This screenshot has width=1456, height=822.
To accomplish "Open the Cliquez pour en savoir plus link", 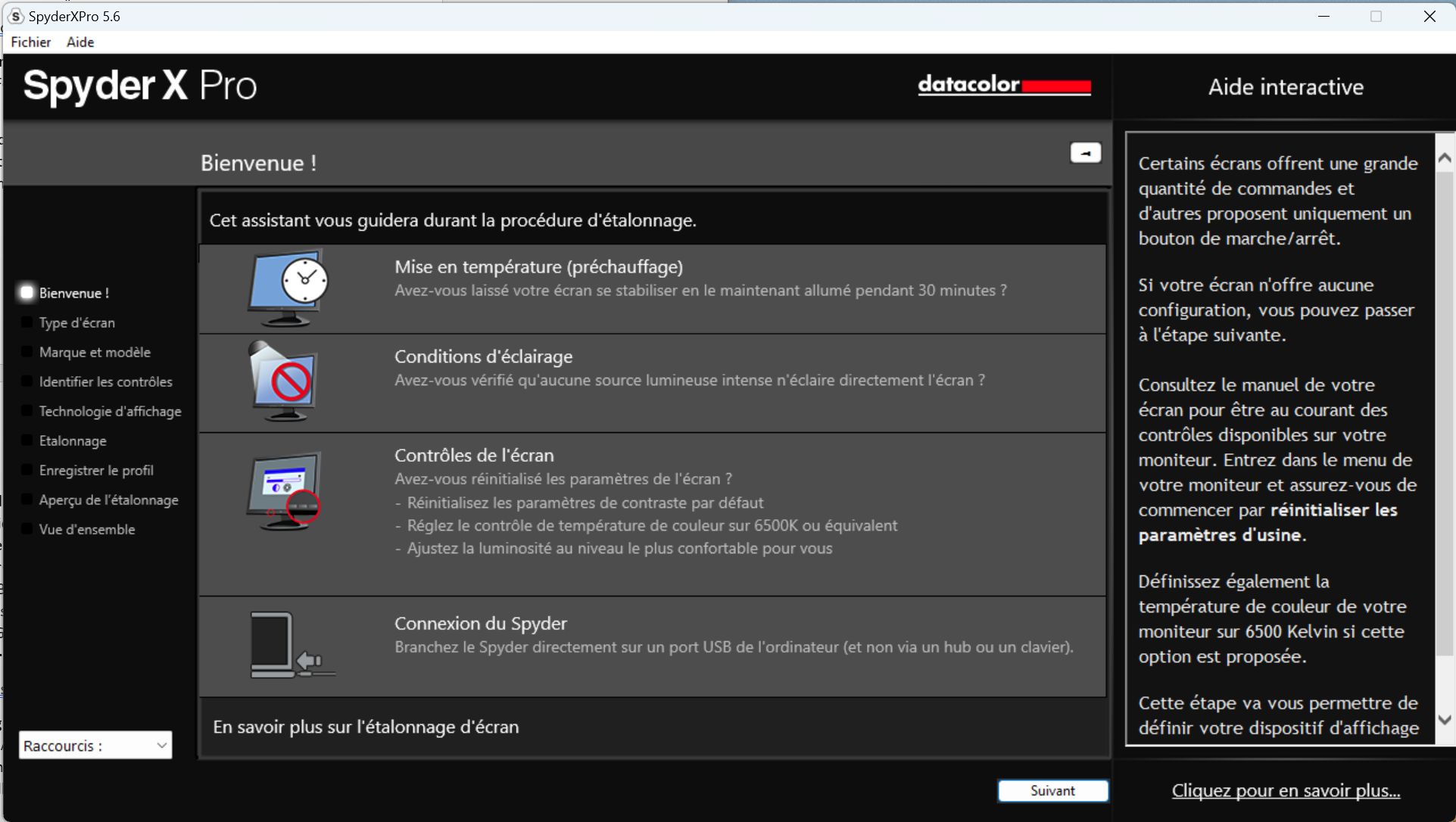I will [x=1286, y=790].
